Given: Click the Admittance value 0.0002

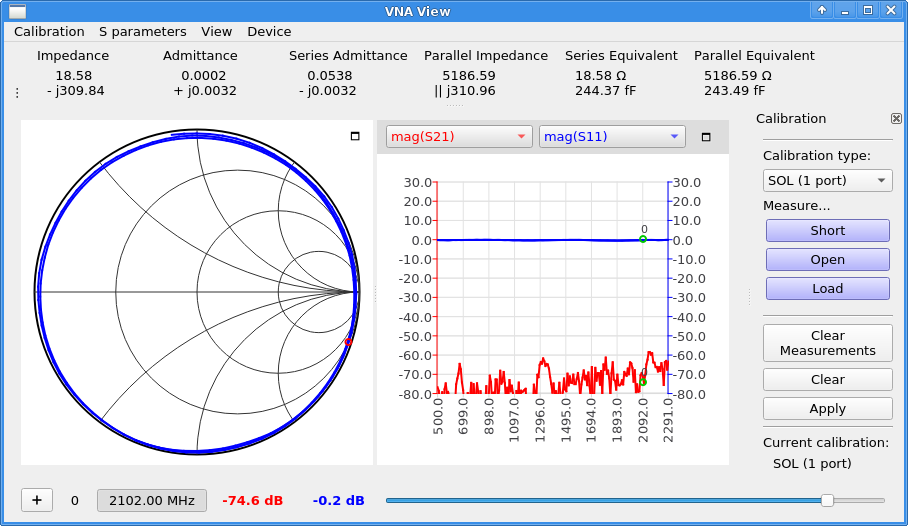Looking at the screenshot, I should (x=203, y=76).
